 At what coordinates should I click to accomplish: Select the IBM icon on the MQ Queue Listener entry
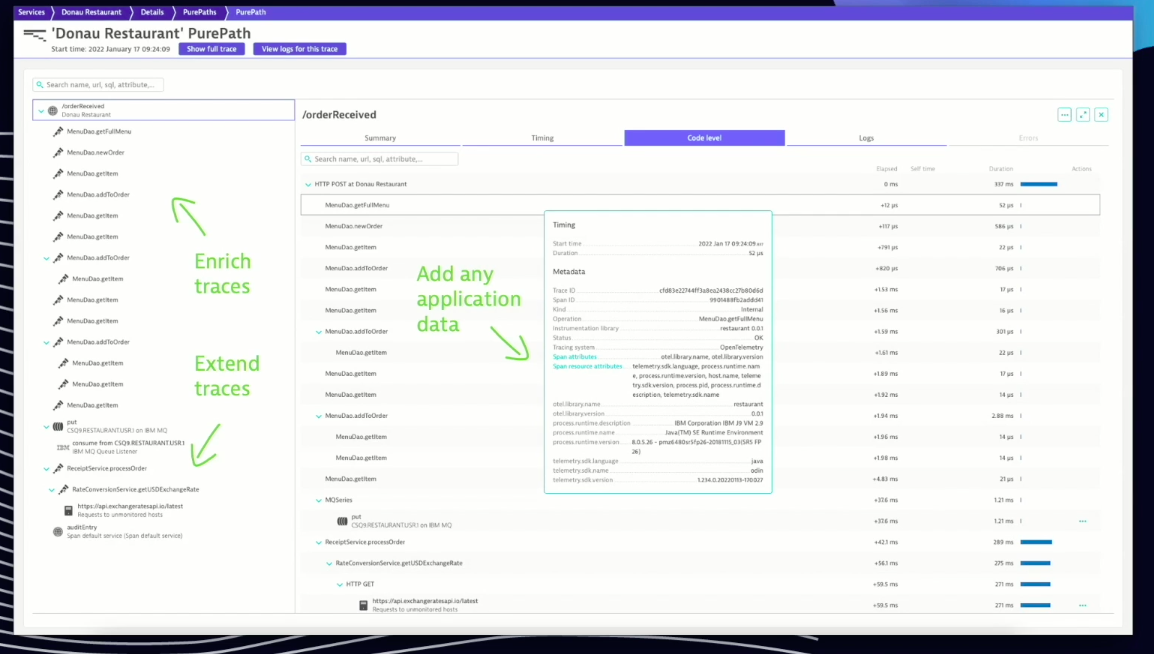62,447
